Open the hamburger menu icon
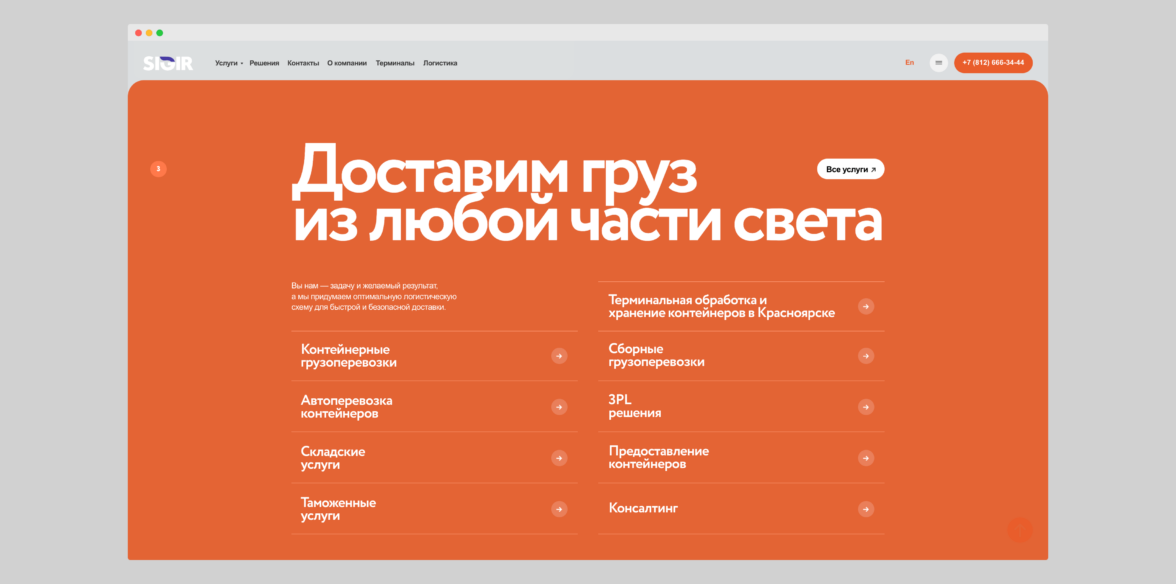This screenshot has height=584, width=1176. (x=938, y=63)
